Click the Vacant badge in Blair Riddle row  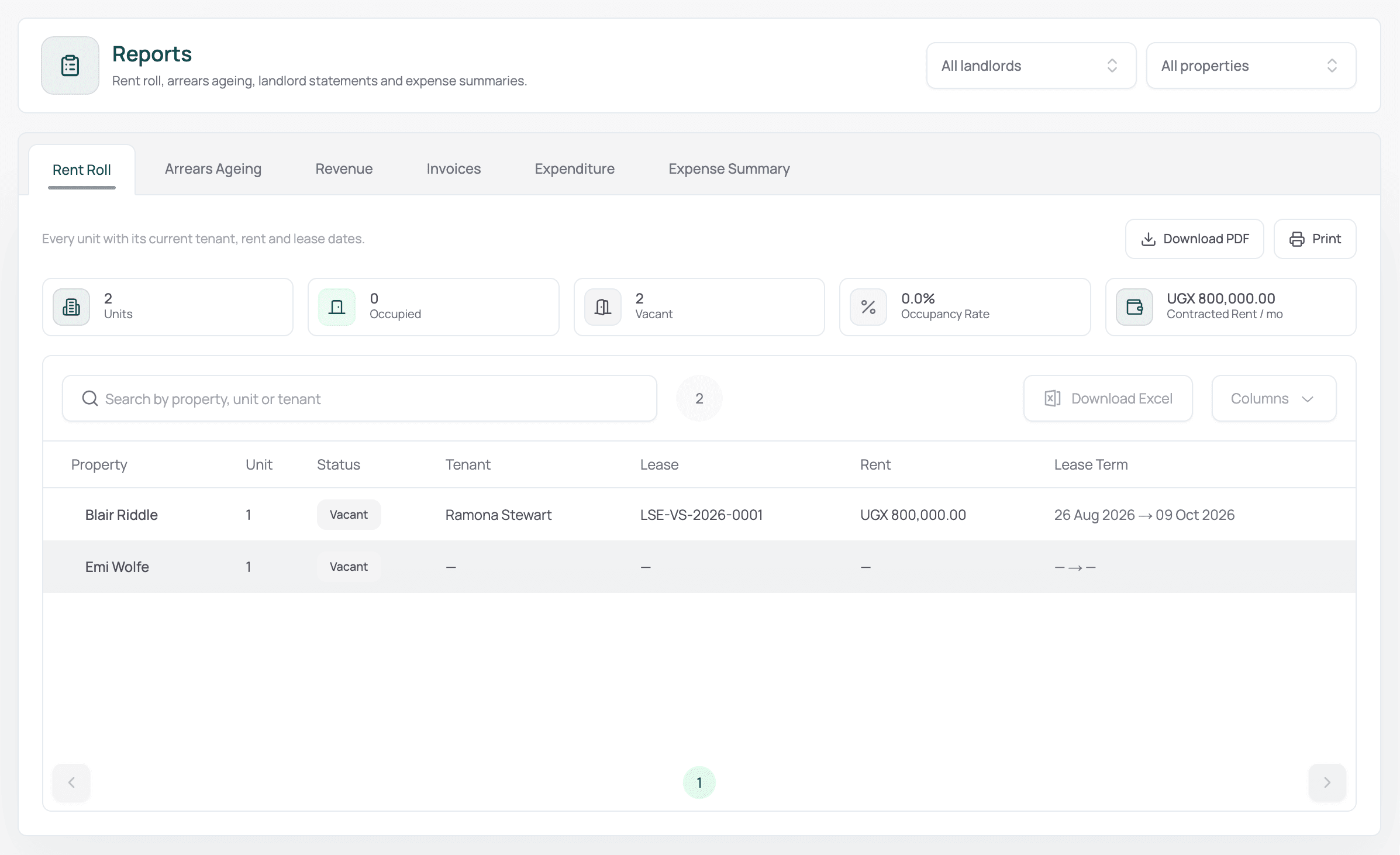pos(349,515)
